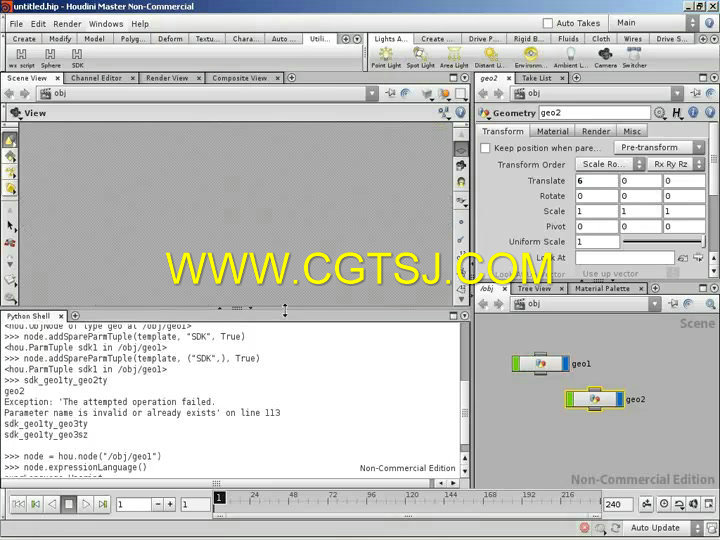720x540 pixels.
Task: Toggle the geo2 node display flag
Action: coord(619,399)
